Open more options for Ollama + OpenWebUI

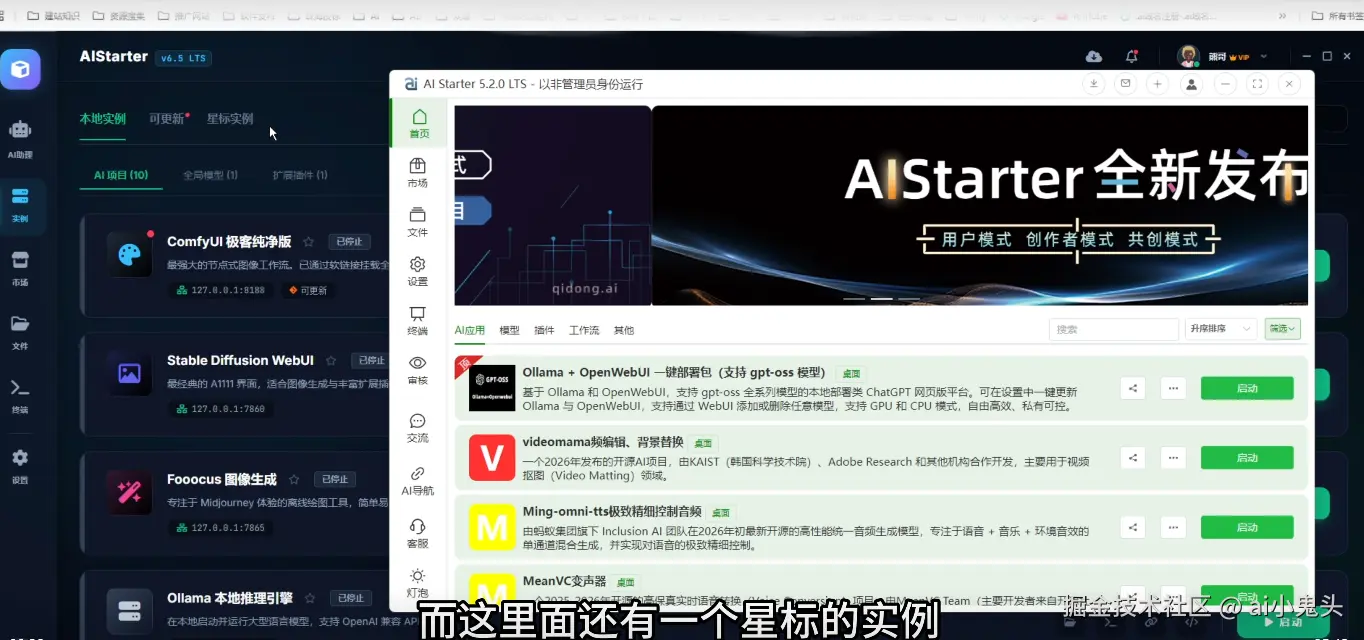[x=1173, y=388]
